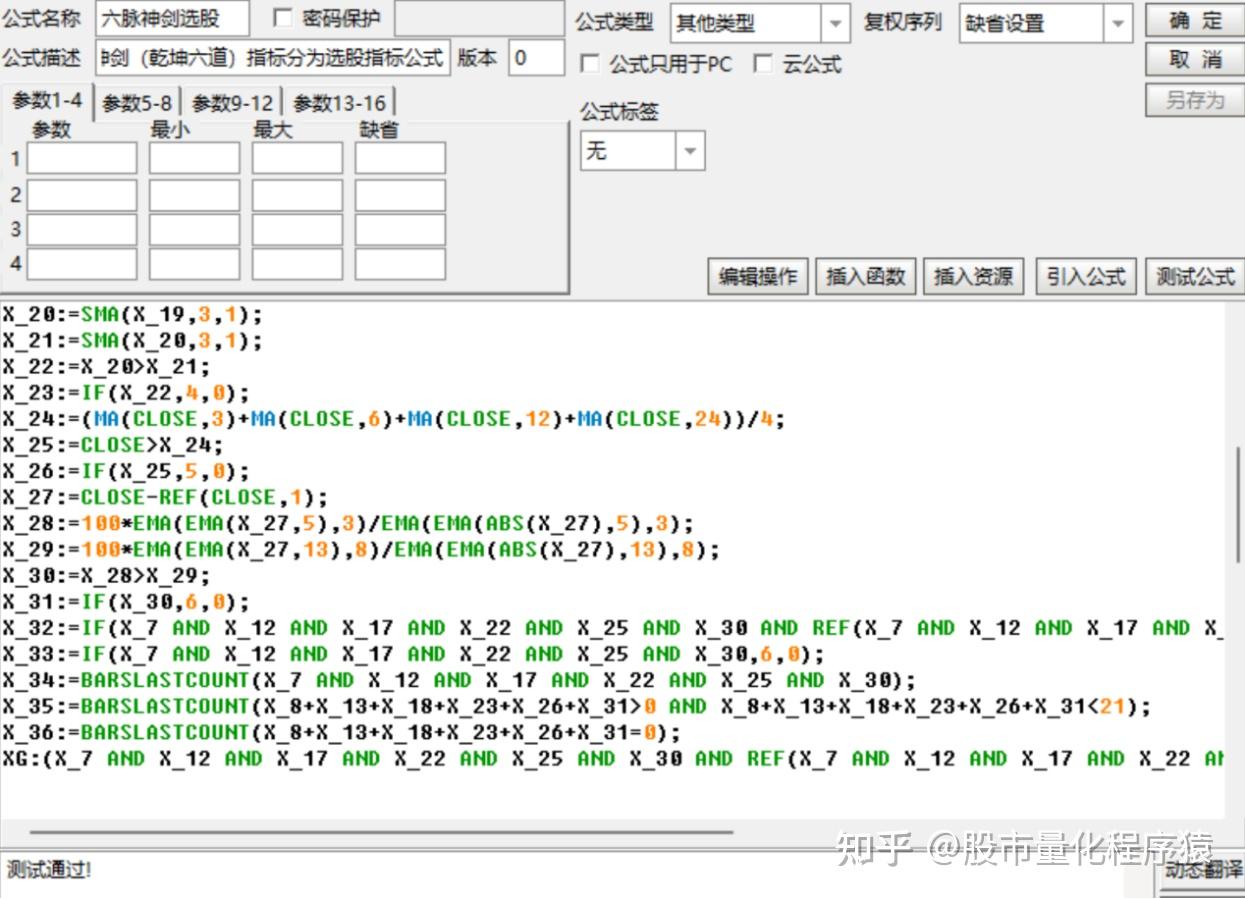The width and height of the screenshot is (1245, 899).
Task: Click the X_28 EMA formula line
Action: tap(348, 523)
